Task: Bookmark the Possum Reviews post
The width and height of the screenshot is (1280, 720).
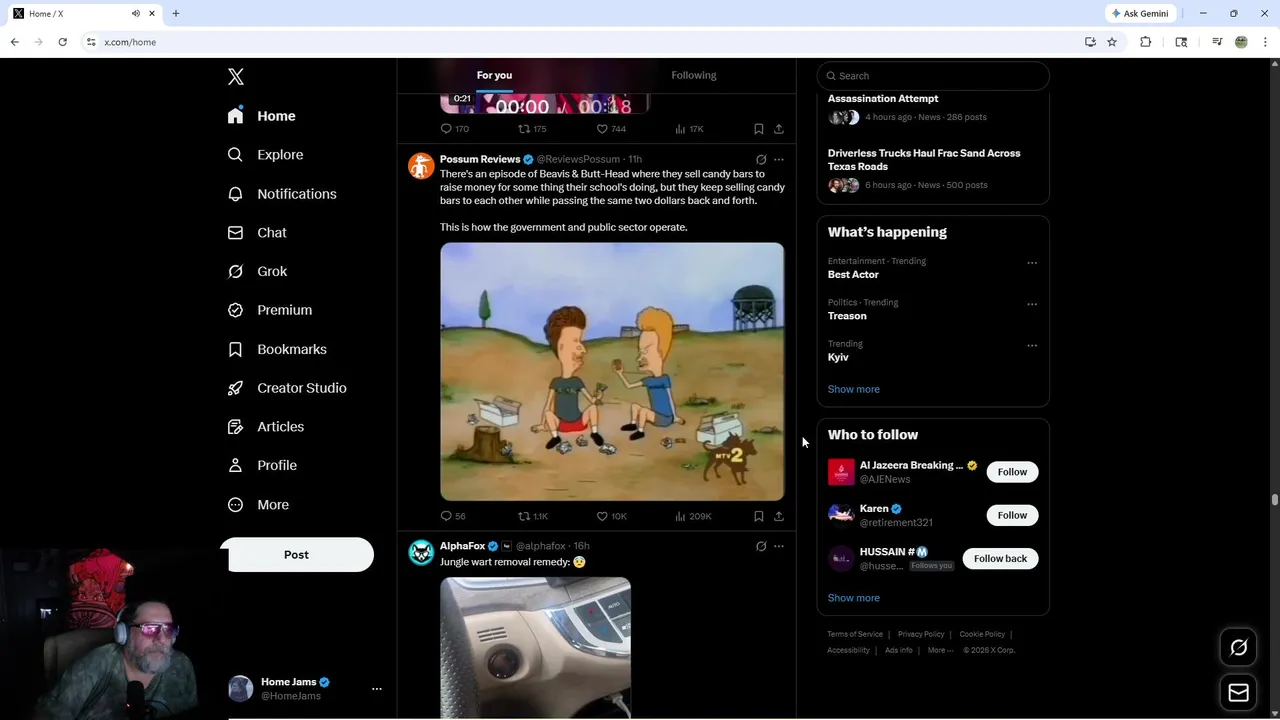Action: click(759, 516)
